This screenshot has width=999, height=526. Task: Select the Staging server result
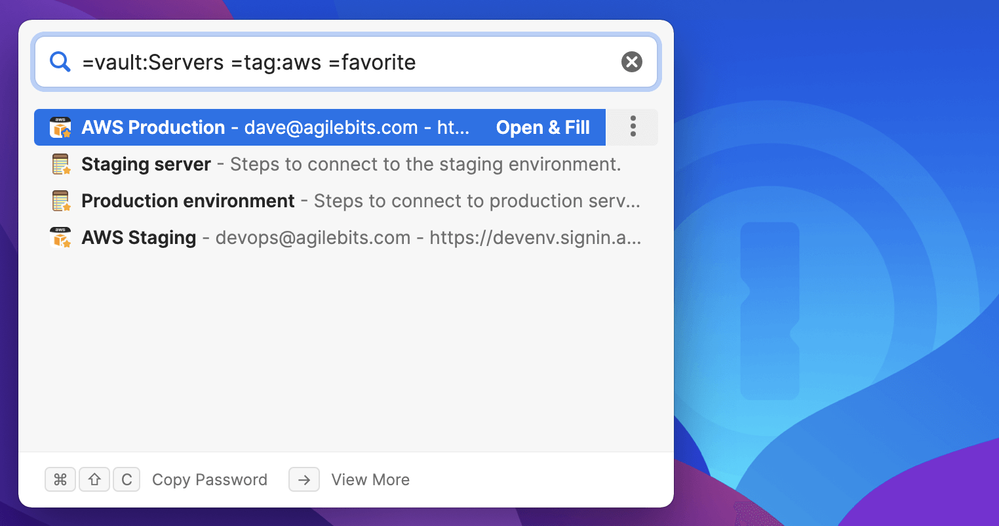pos(350,164)
